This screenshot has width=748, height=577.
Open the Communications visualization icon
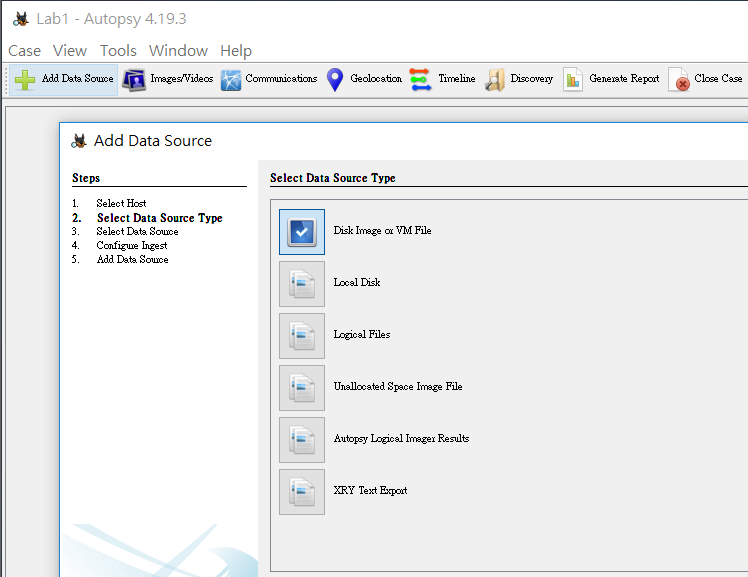(231, 80)
